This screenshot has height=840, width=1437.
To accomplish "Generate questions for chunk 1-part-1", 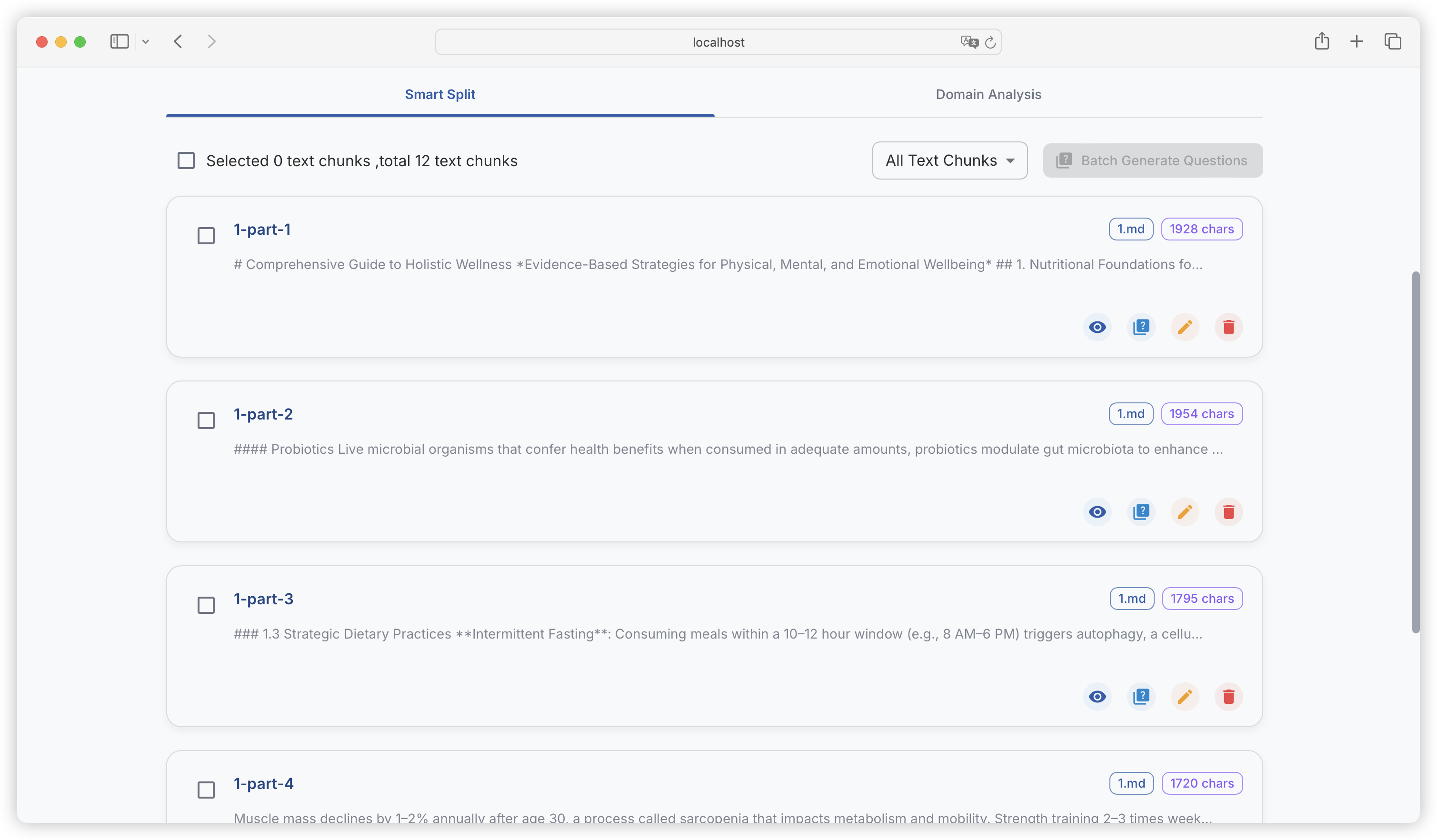I will point(1140,327).
